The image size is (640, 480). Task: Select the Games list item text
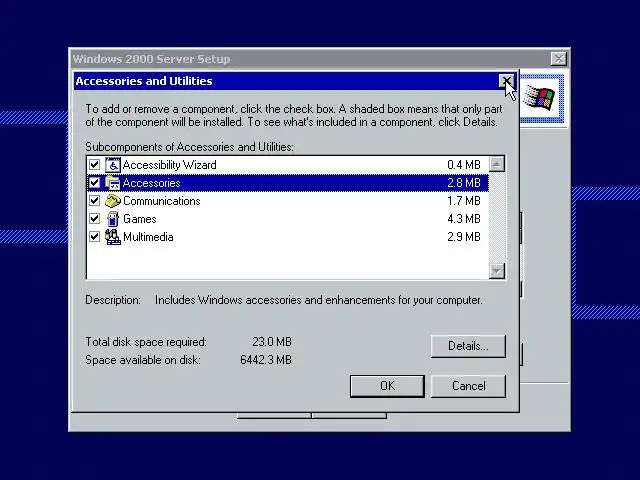tap(140, 219)
